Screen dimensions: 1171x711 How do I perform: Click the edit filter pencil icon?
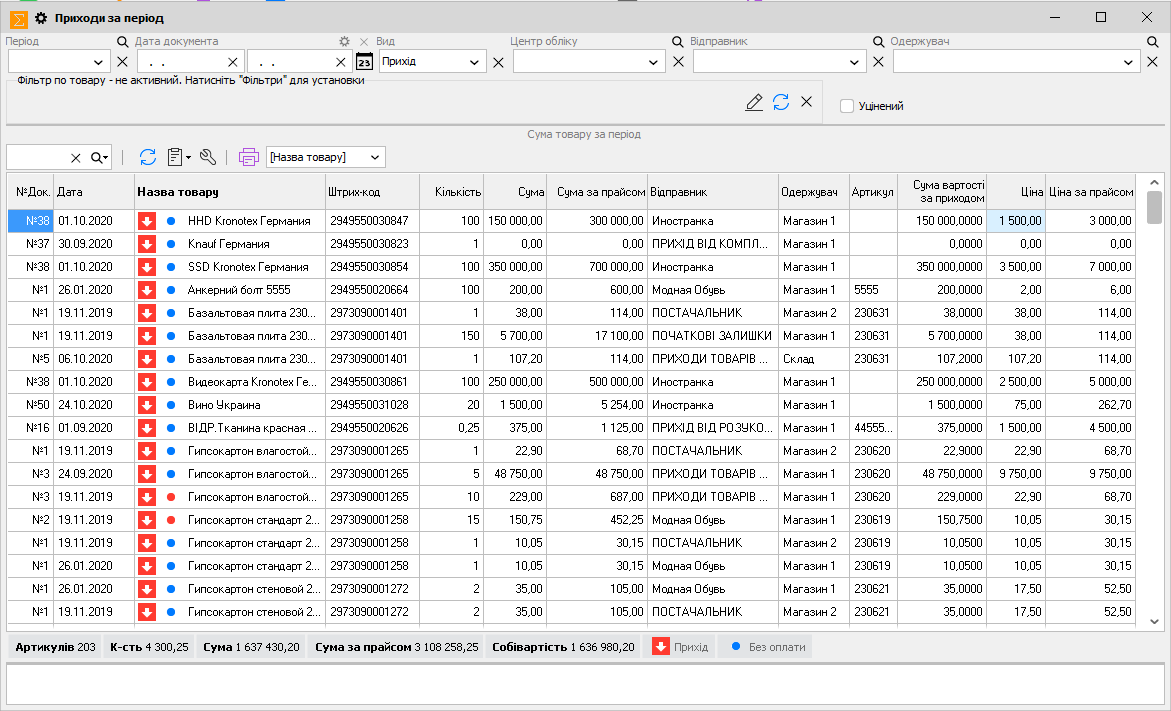tap(754, 102)
